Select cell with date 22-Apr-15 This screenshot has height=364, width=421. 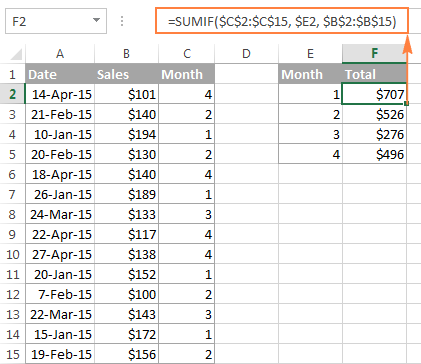[60, 234]
